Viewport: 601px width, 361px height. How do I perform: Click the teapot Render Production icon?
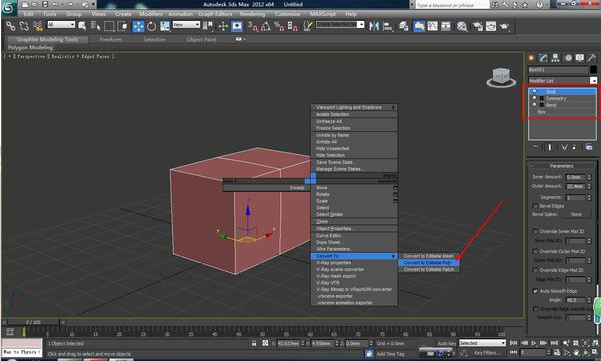[x=504, y=26]
